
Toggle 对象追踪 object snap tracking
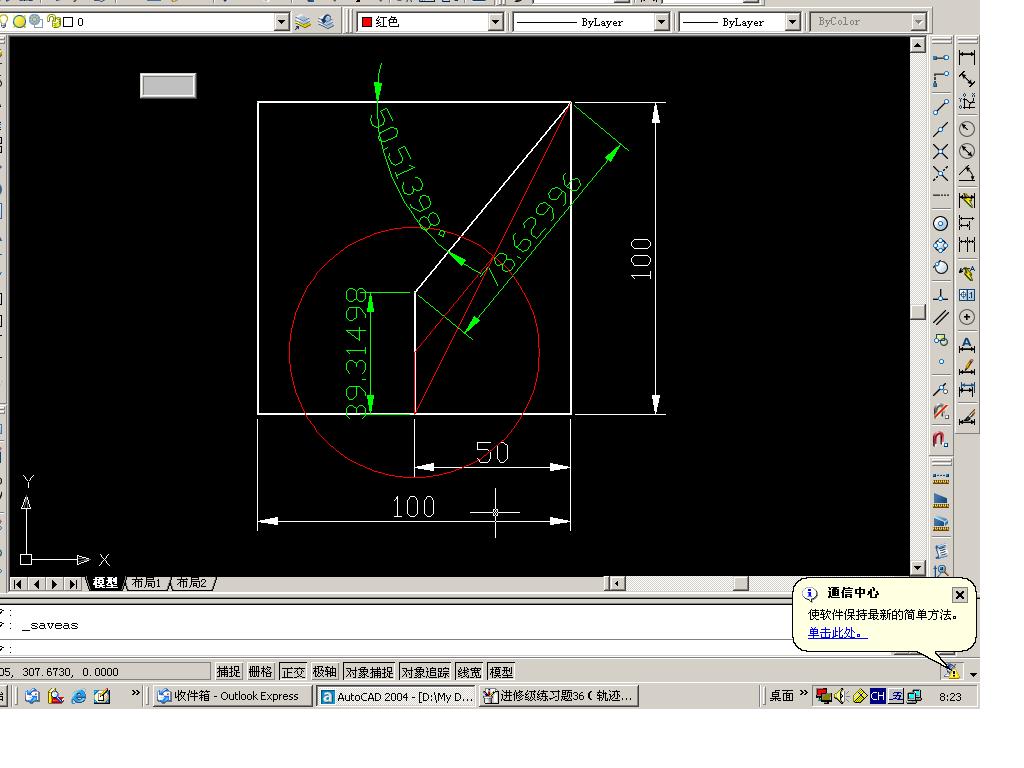pos(425,671)
